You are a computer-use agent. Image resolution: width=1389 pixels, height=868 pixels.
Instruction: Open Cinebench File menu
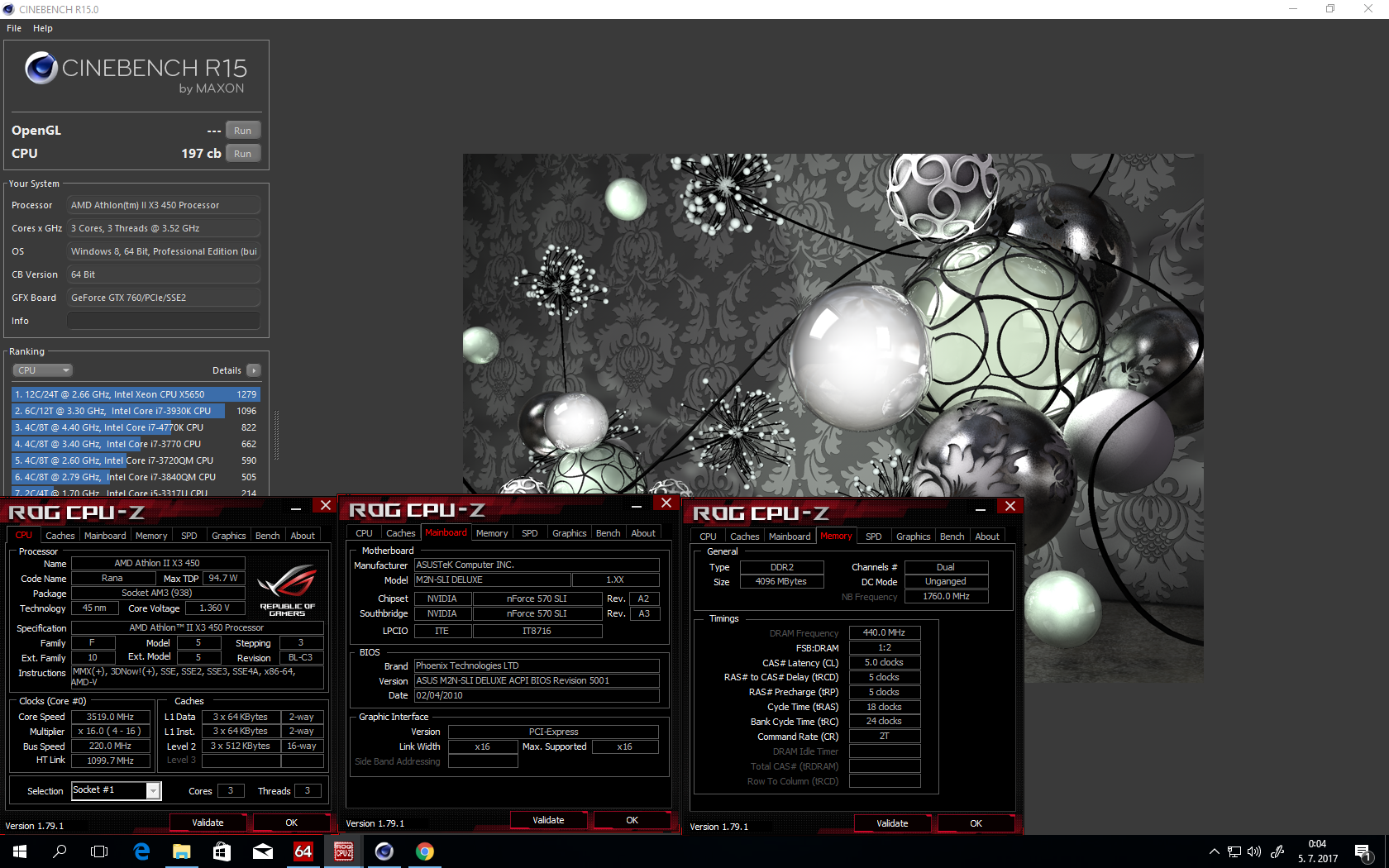click(14, 28)
